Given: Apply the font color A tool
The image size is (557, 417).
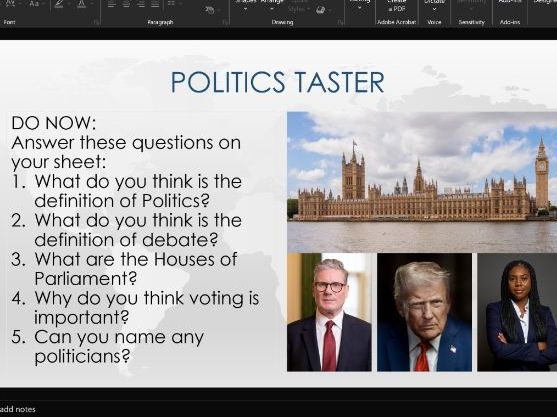Looking at the screenshot, I should click(81, 4).
